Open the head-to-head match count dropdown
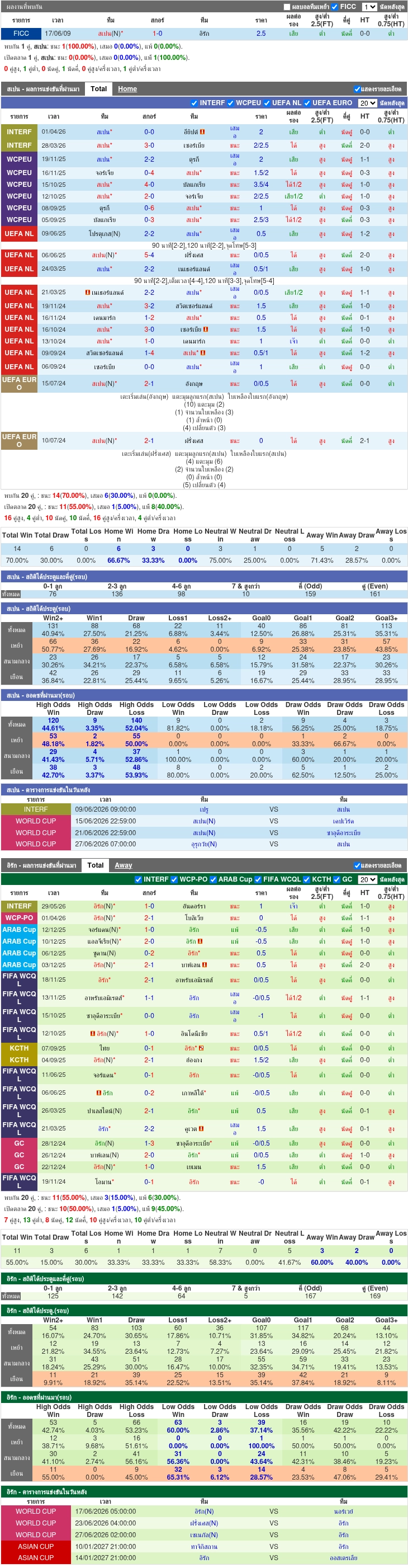Screen dimensions: 408x1568 369,7
